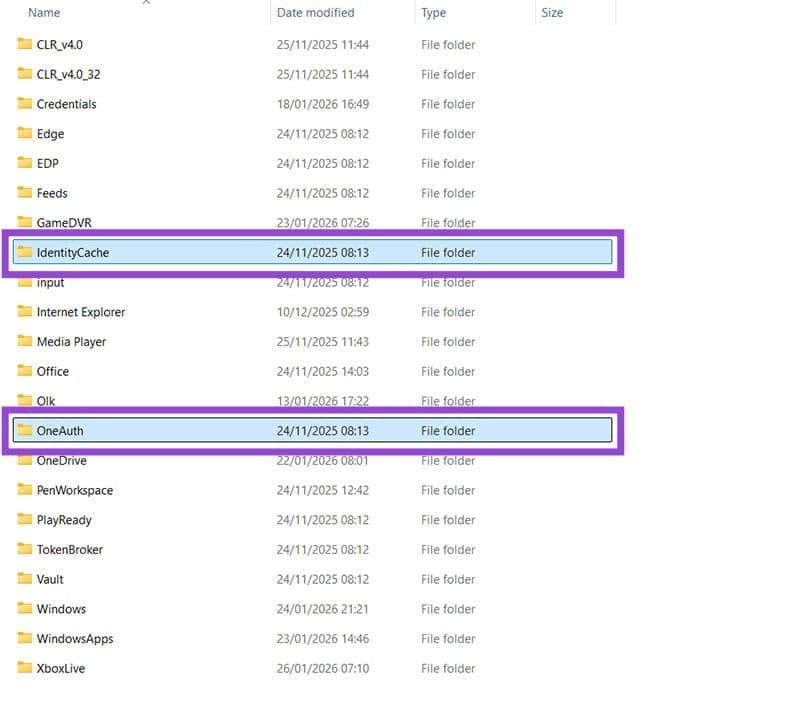Select the PenWorkspace folder name

(75, 490)
